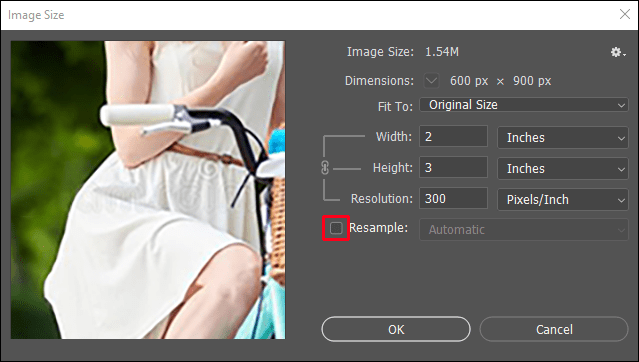This screenshot has height=362, width=639.
Task: Click the Dimensions label text
Action: click(x=379, y=81)
